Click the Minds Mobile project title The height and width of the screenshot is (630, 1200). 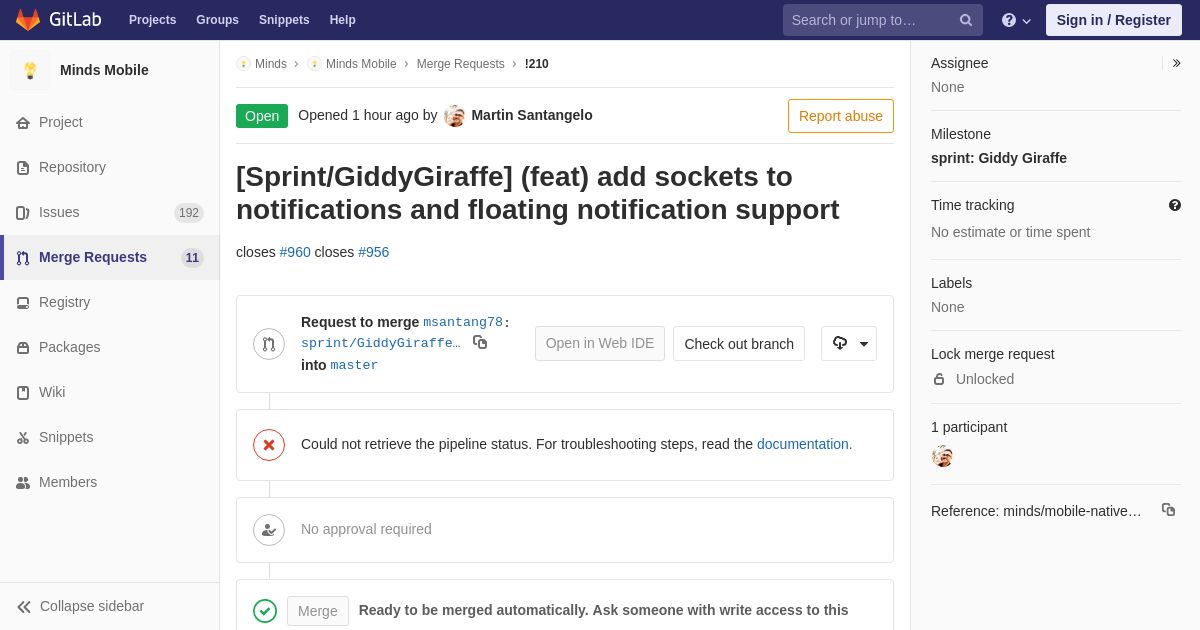pos(104,70)
